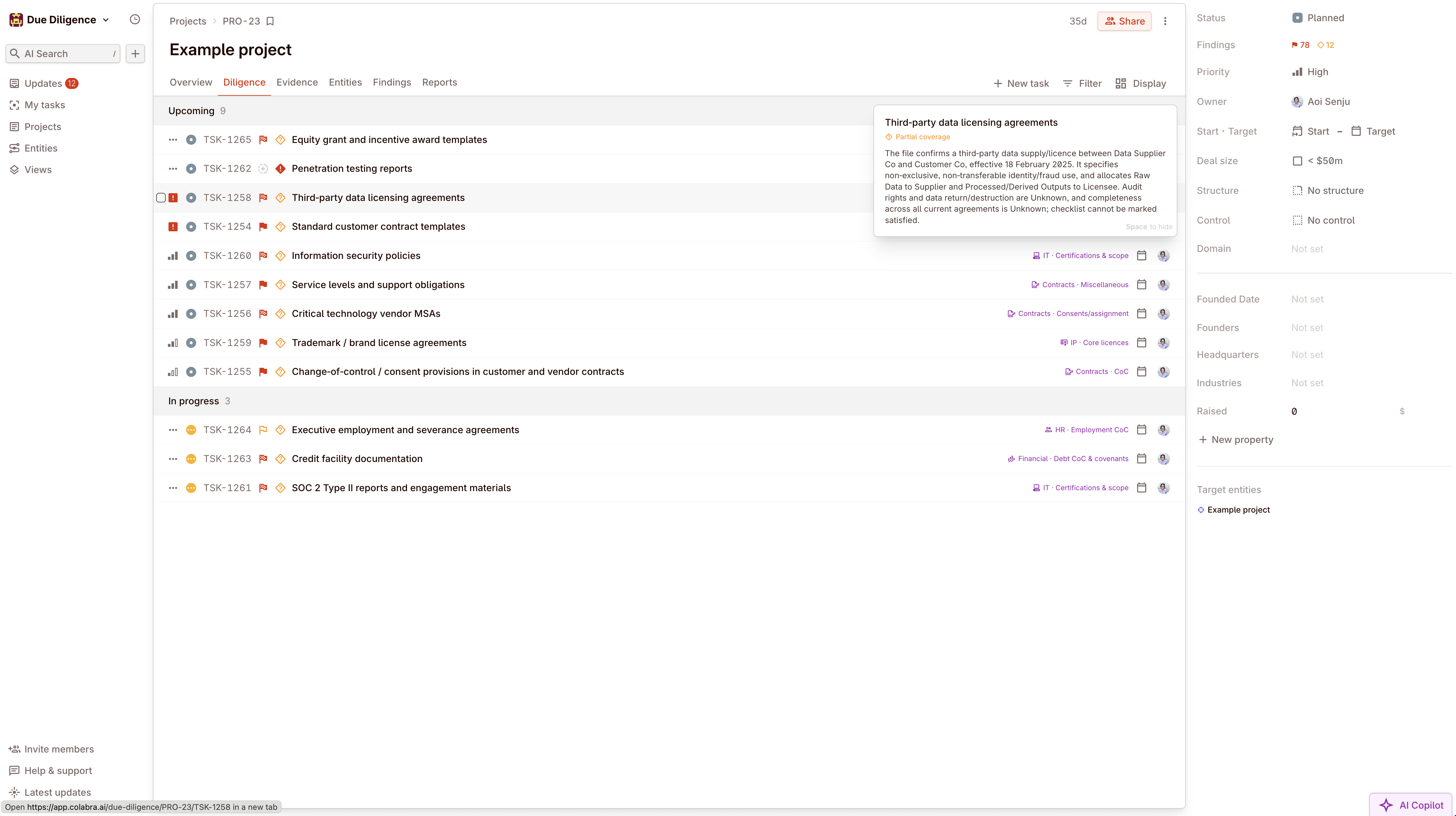The image size is (1456, 816).
Task: Click the assignee avatar on the TSK-1257 row
Action: tap(1164, 284)
